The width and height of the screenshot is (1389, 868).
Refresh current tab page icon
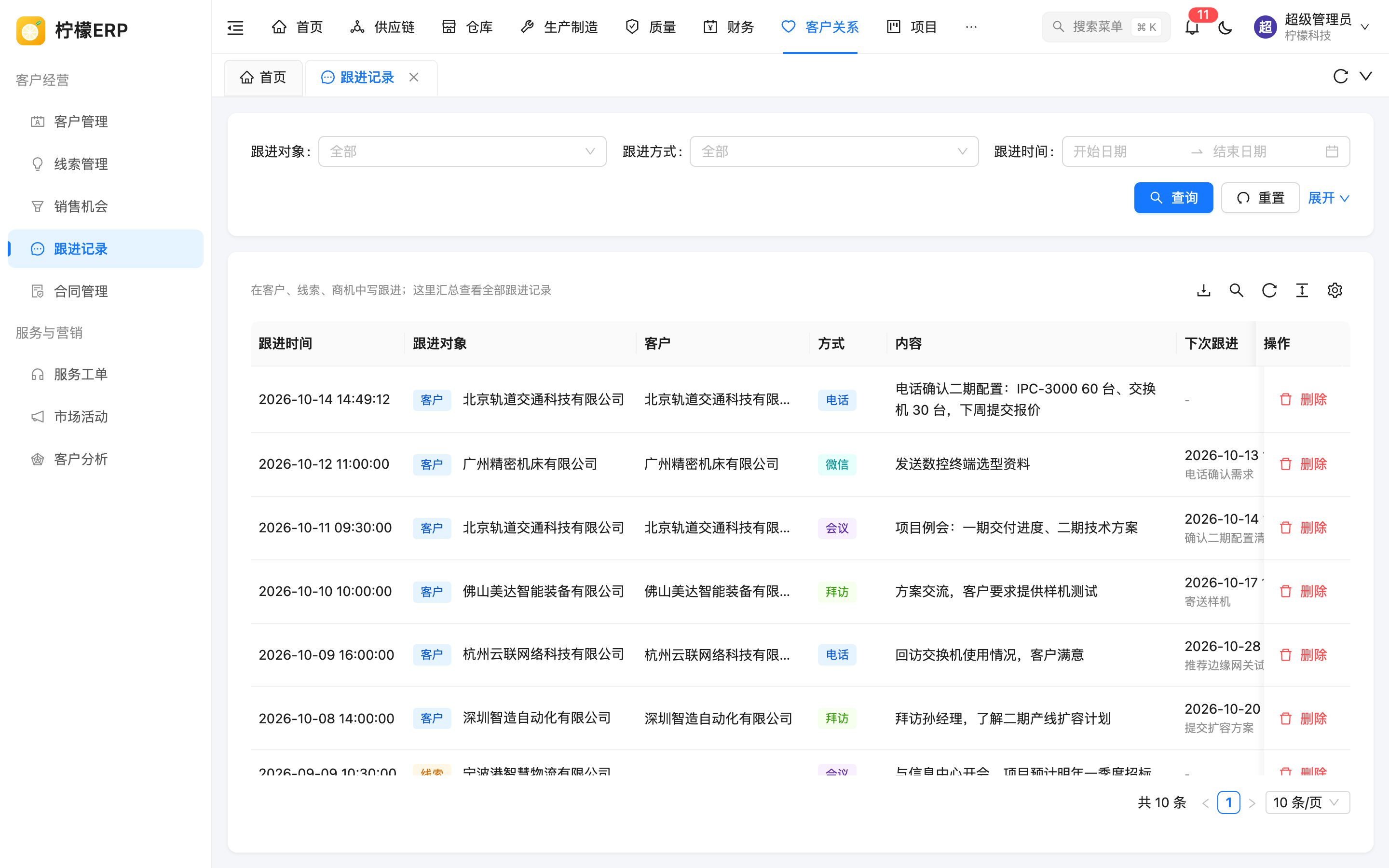click(1340, 76)
